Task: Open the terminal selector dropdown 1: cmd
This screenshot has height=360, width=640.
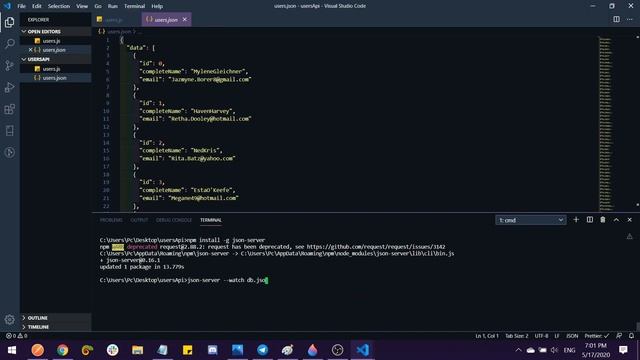Action: (531, 220)
